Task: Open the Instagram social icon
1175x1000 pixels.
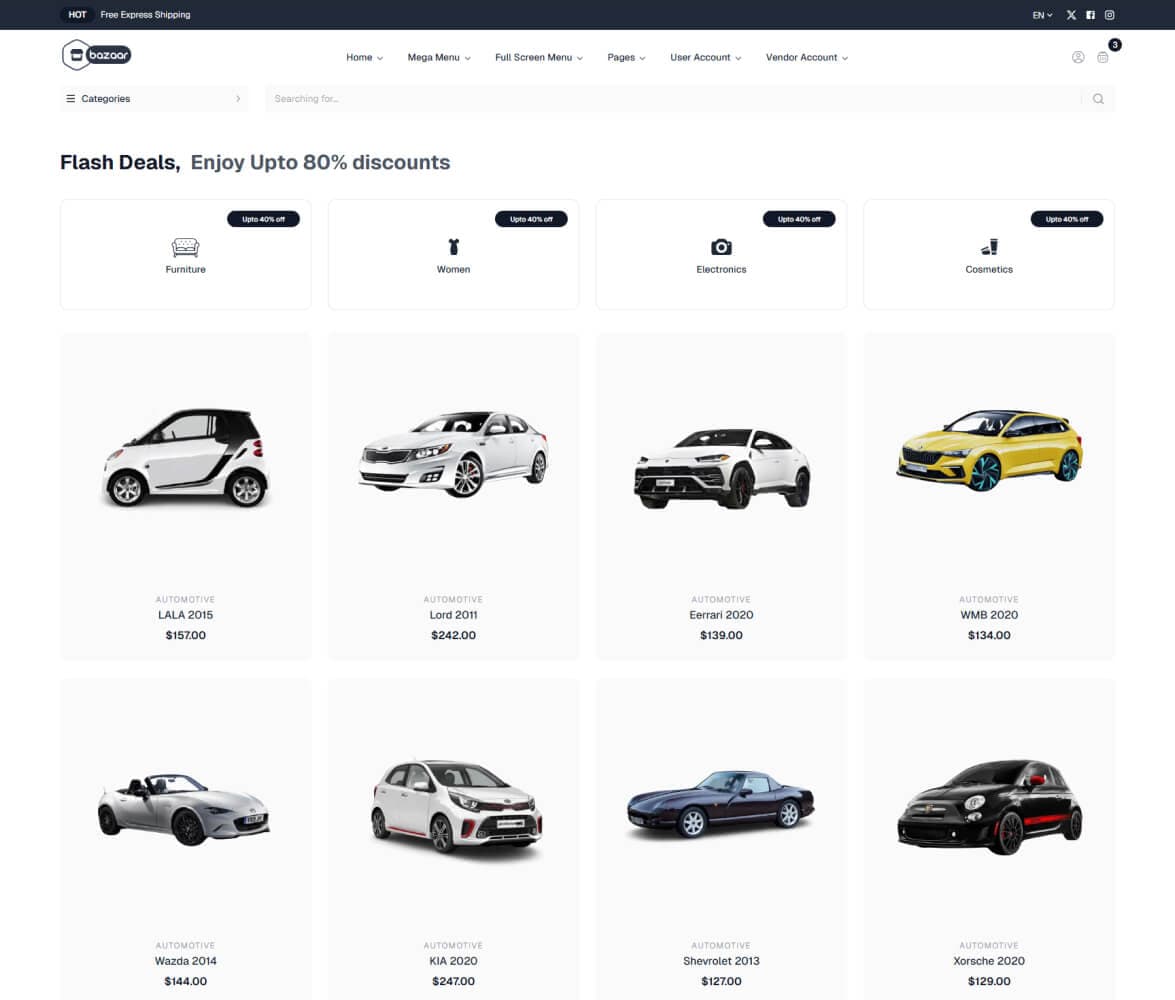Action: [1109, 14]
